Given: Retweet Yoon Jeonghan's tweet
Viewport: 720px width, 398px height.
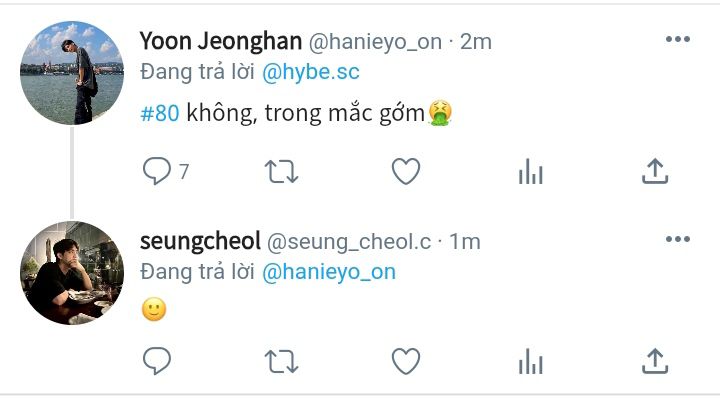Looking at the screenshot, I should [x=281, y=172].
